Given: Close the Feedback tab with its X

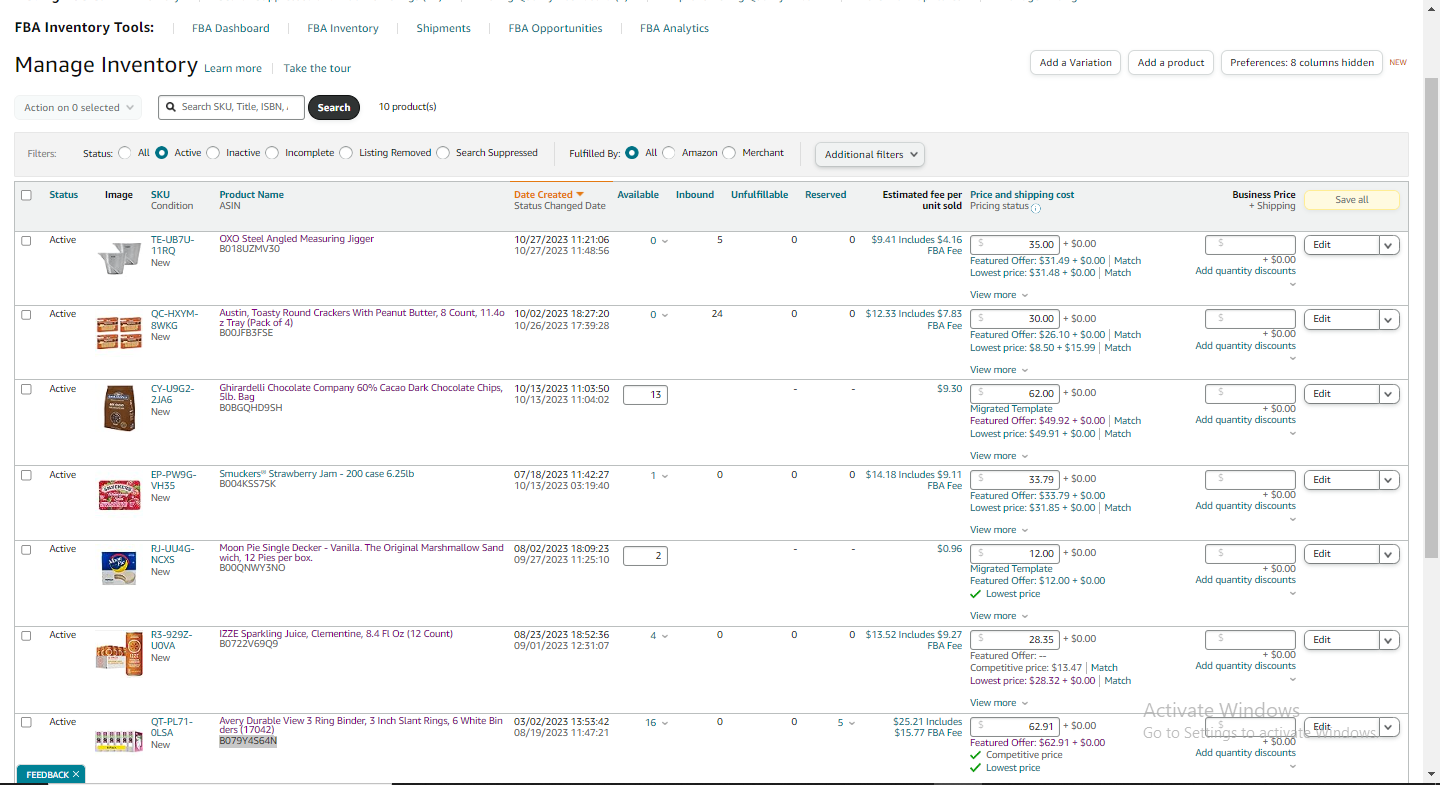Looking at the screenshot, I should tap(76, 775).
